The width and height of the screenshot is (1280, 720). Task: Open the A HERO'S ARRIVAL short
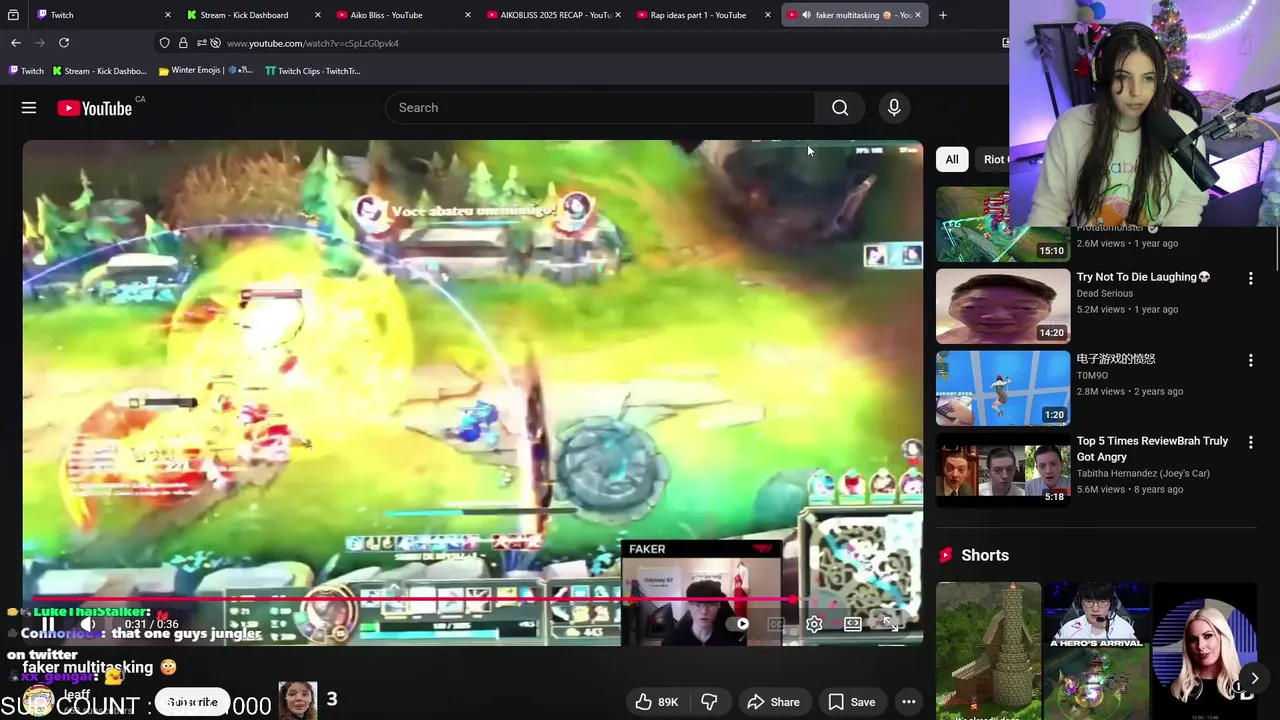click(x=1097, y=651)
